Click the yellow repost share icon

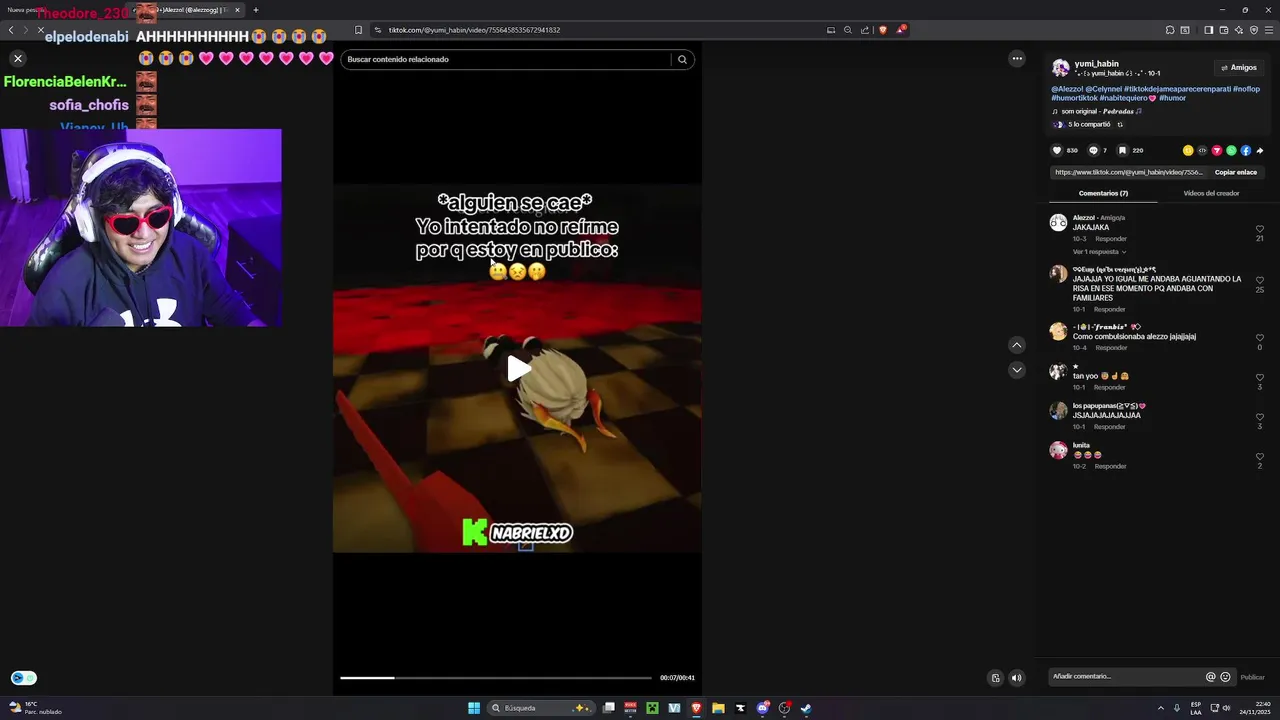(1188, 150)
